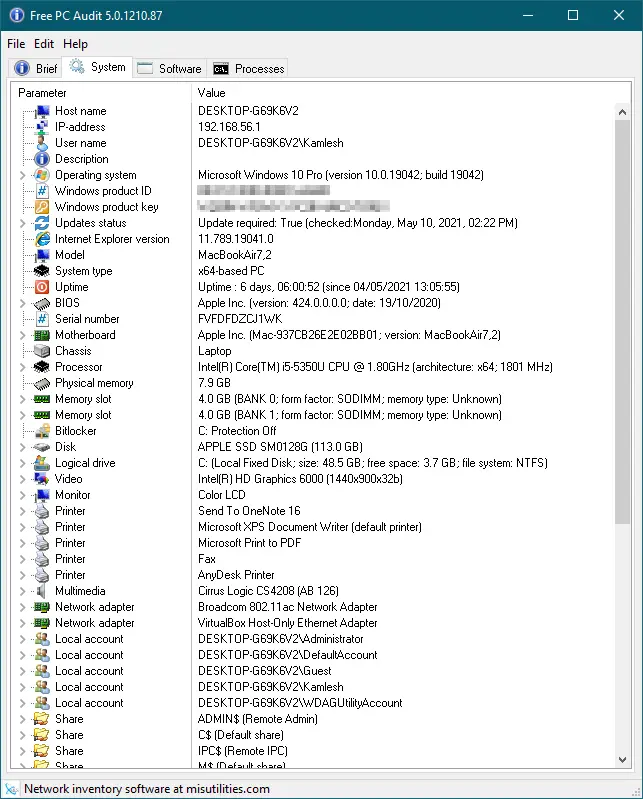Click the ADMIN$ share folder icon

click(x=42, y=719)
